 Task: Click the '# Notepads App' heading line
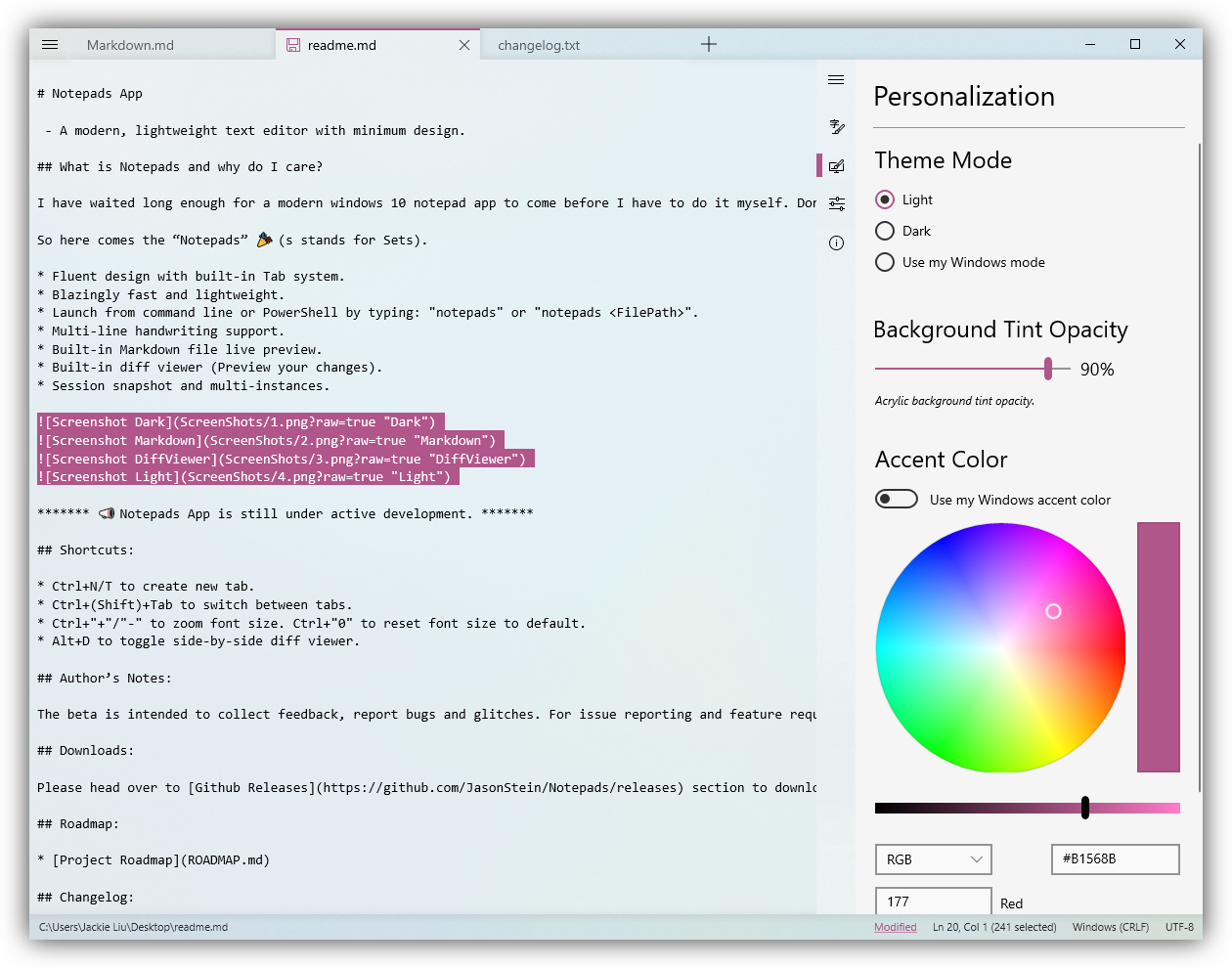tap(90, 94)
